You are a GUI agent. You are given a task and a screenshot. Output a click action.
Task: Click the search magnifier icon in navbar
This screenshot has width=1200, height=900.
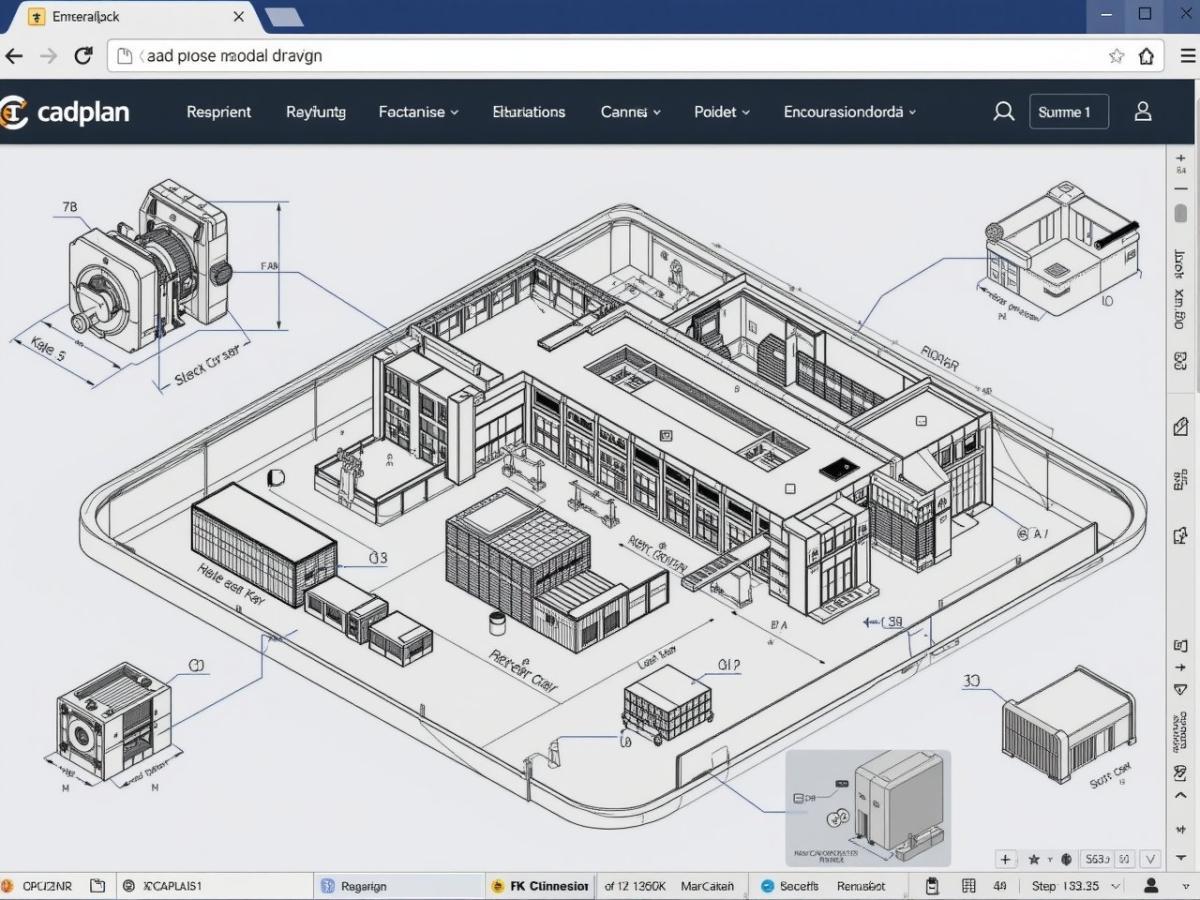1003,112
